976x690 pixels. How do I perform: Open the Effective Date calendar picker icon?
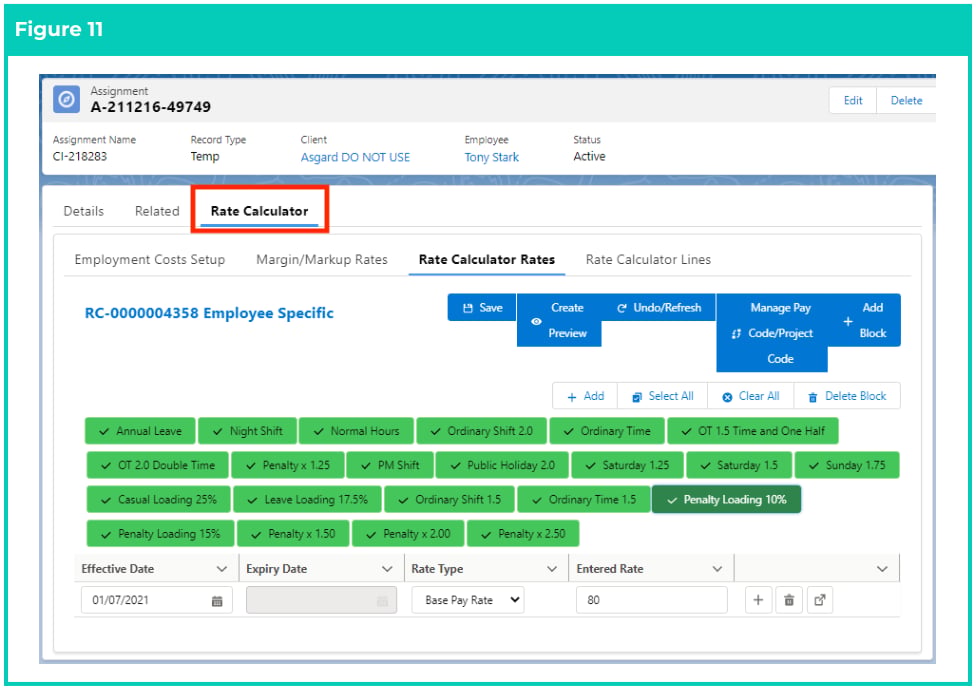click(x=217, y=601)
